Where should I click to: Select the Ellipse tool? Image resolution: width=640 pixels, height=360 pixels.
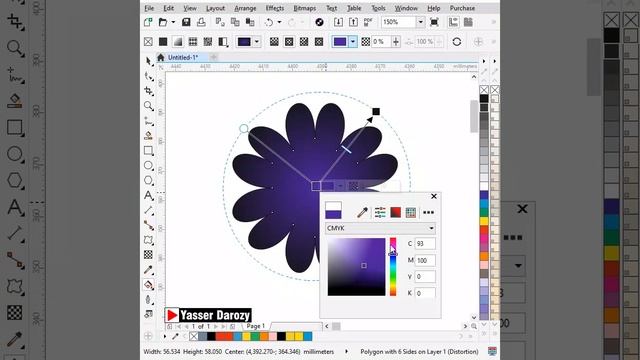[x=149, y=165]
